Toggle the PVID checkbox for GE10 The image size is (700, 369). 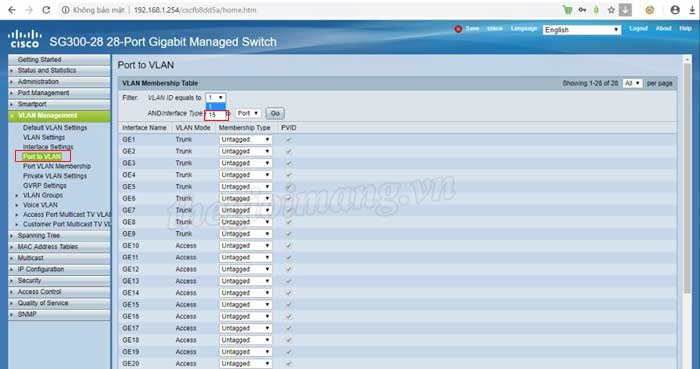click(x=288, y=246)
